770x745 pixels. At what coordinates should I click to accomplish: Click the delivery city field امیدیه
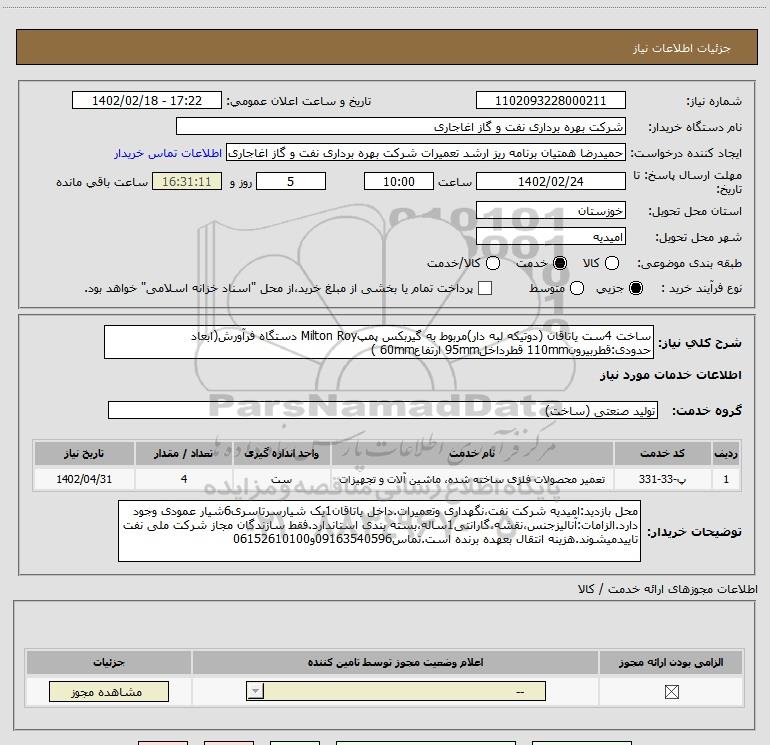[550, 237]
